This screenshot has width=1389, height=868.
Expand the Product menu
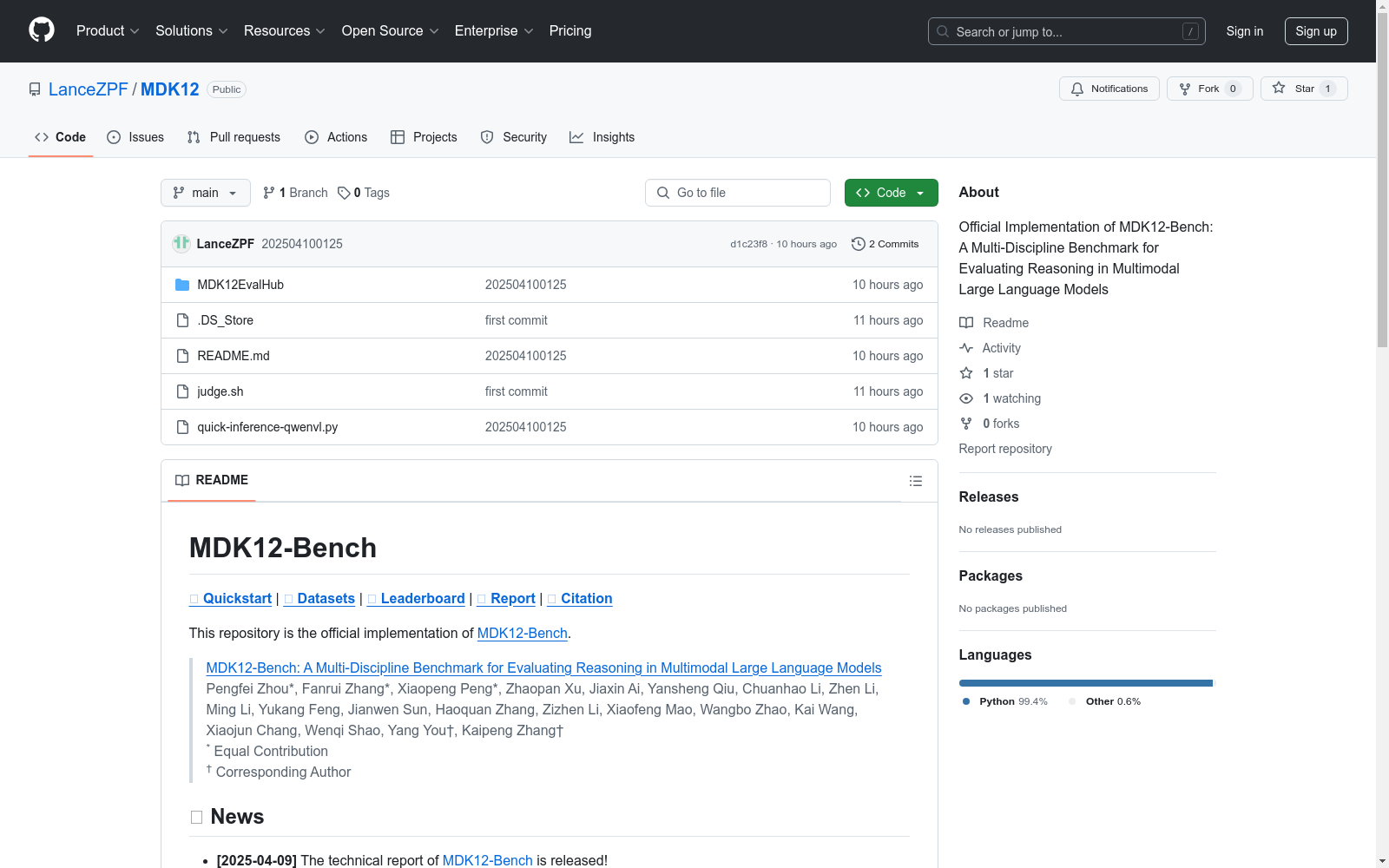(x=108, y=31)
